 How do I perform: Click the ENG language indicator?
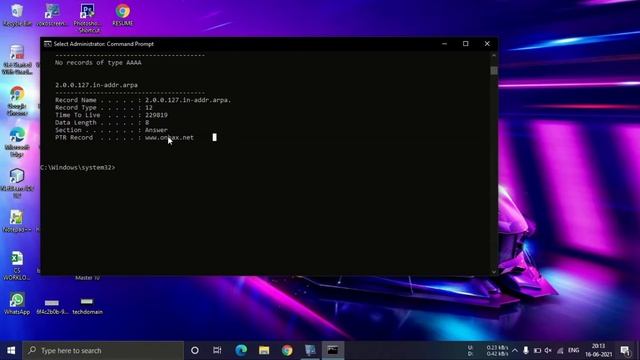coord(573,350)
